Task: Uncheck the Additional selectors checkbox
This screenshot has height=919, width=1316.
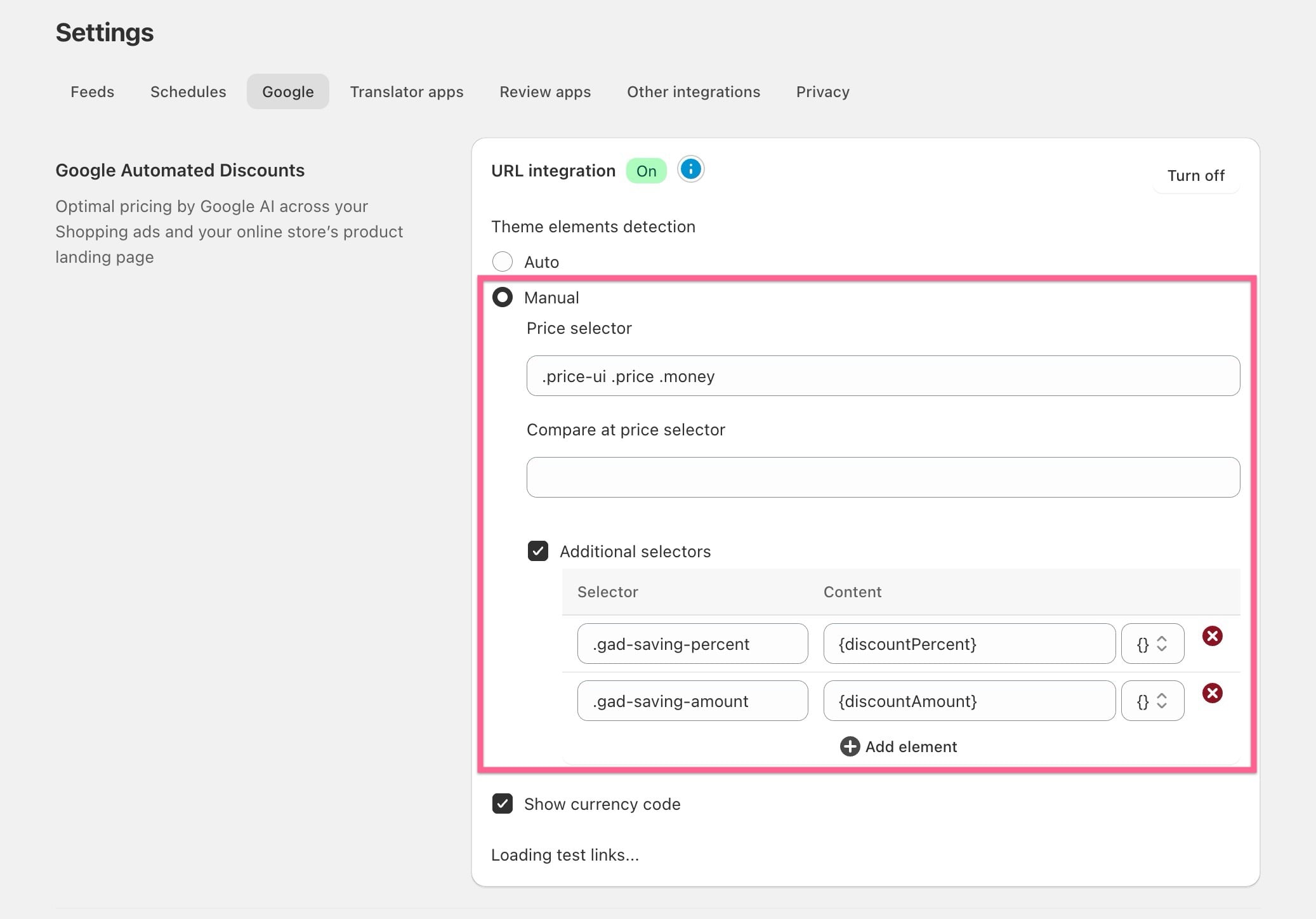Action: point(538,551)
